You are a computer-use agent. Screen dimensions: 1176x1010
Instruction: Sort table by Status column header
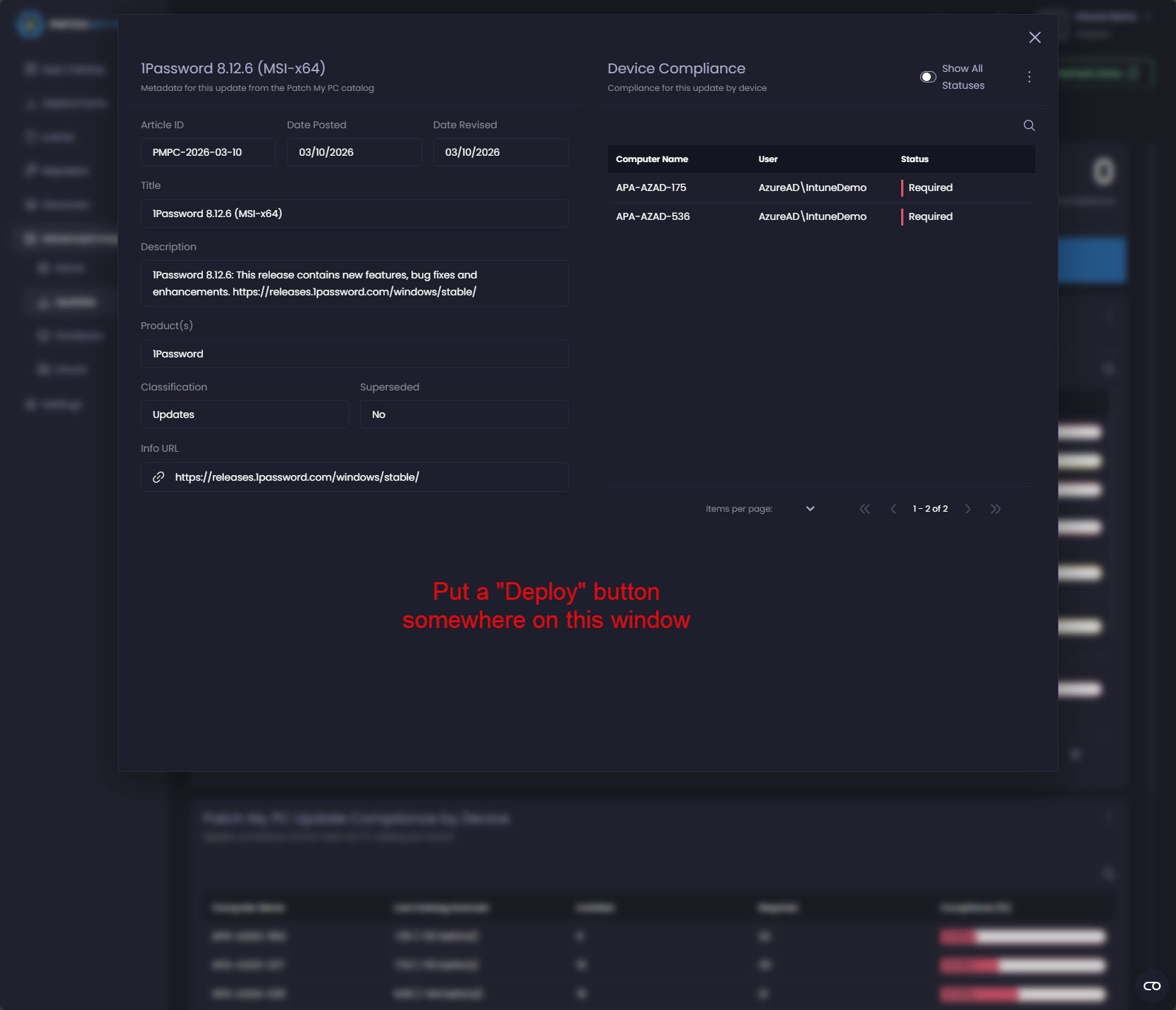click(x=914, y=159)
